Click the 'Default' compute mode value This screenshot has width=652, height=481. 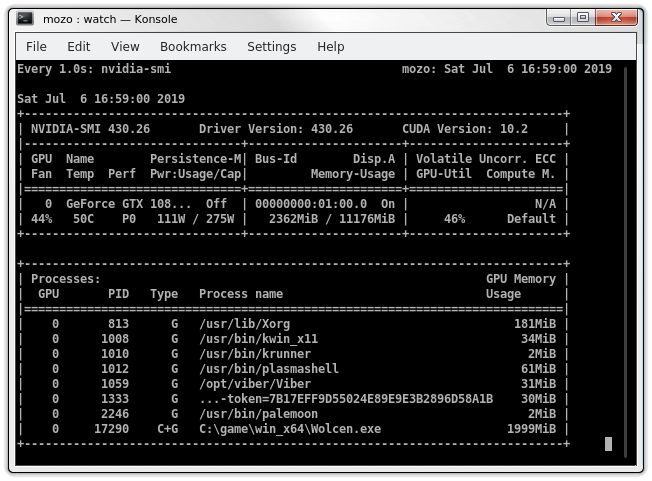pyautogui.click(x=531, y=219)
